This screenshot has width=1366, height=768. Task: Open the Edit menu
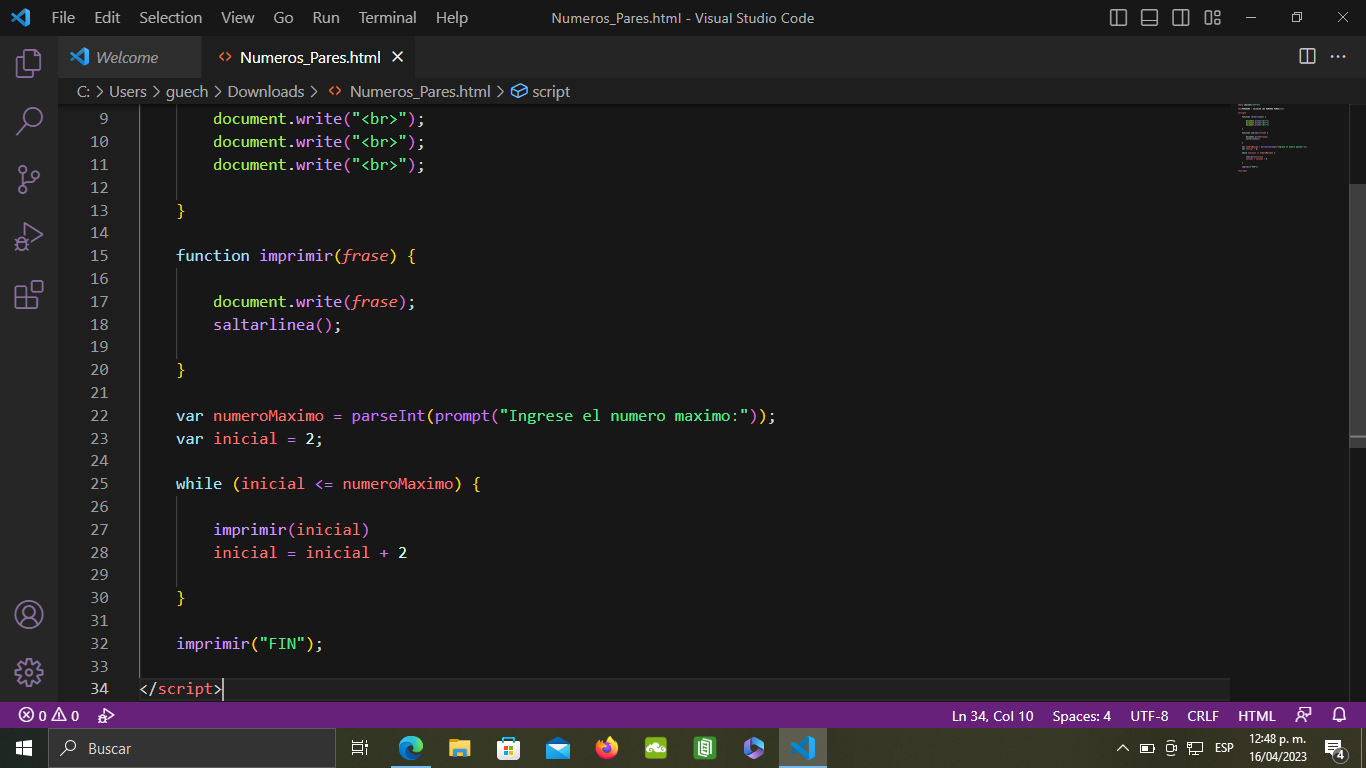click(107, 17)
